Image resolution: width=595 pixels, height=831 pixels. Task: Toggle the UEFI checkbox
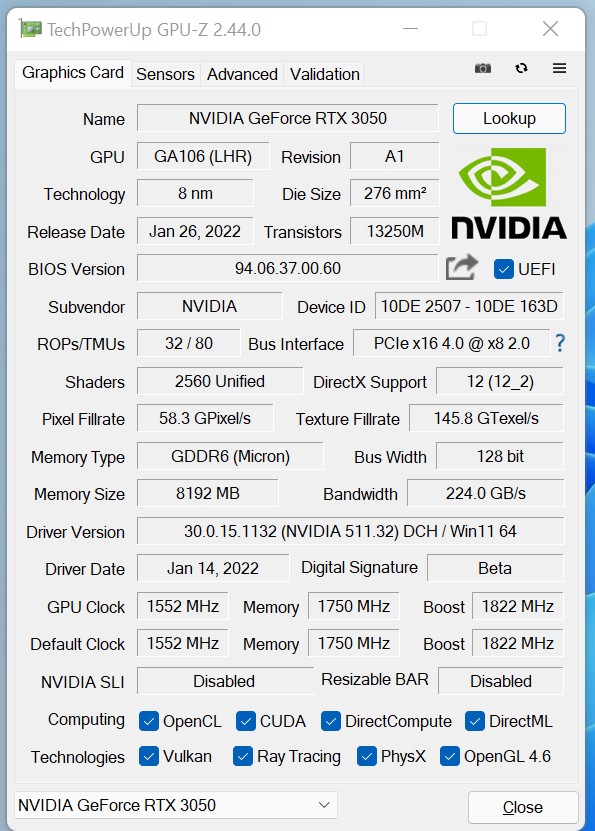click(503, 269)
